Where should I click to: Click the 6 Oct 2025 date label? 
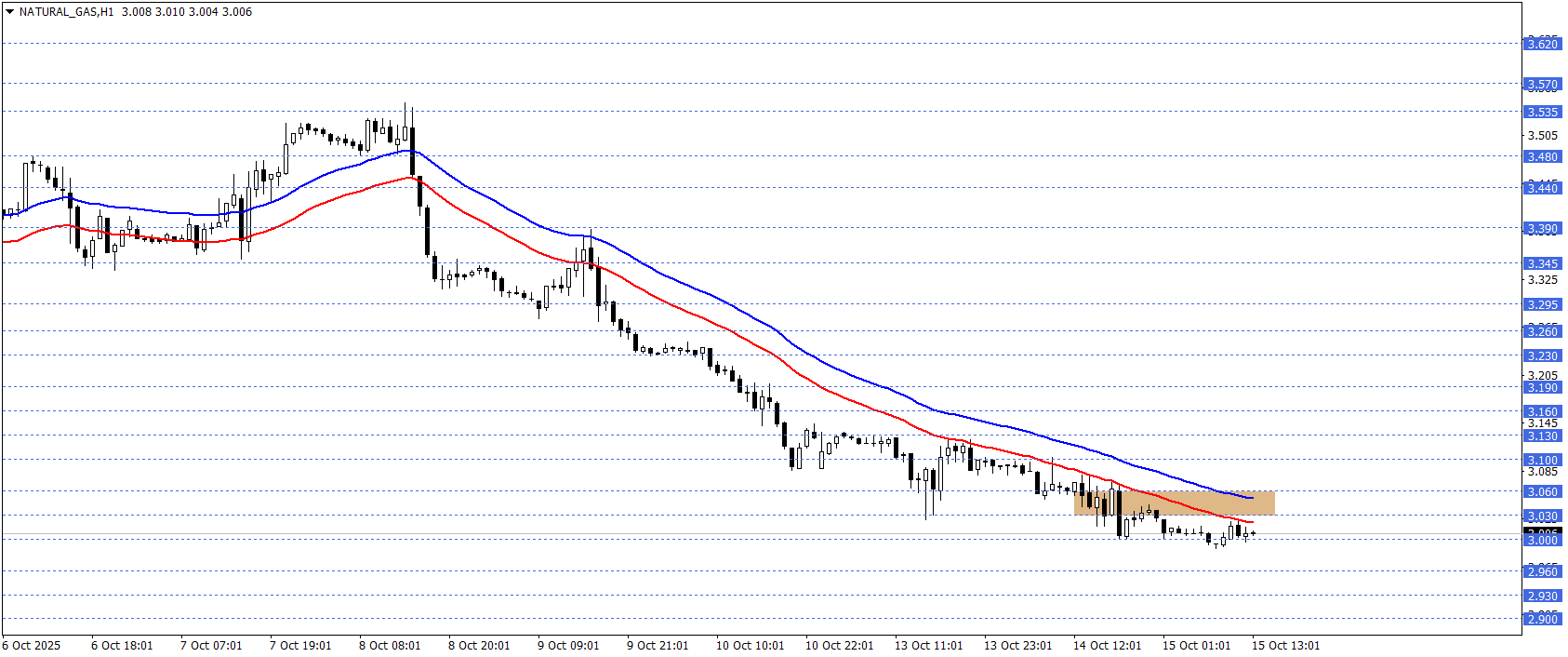tap(32, 646)
